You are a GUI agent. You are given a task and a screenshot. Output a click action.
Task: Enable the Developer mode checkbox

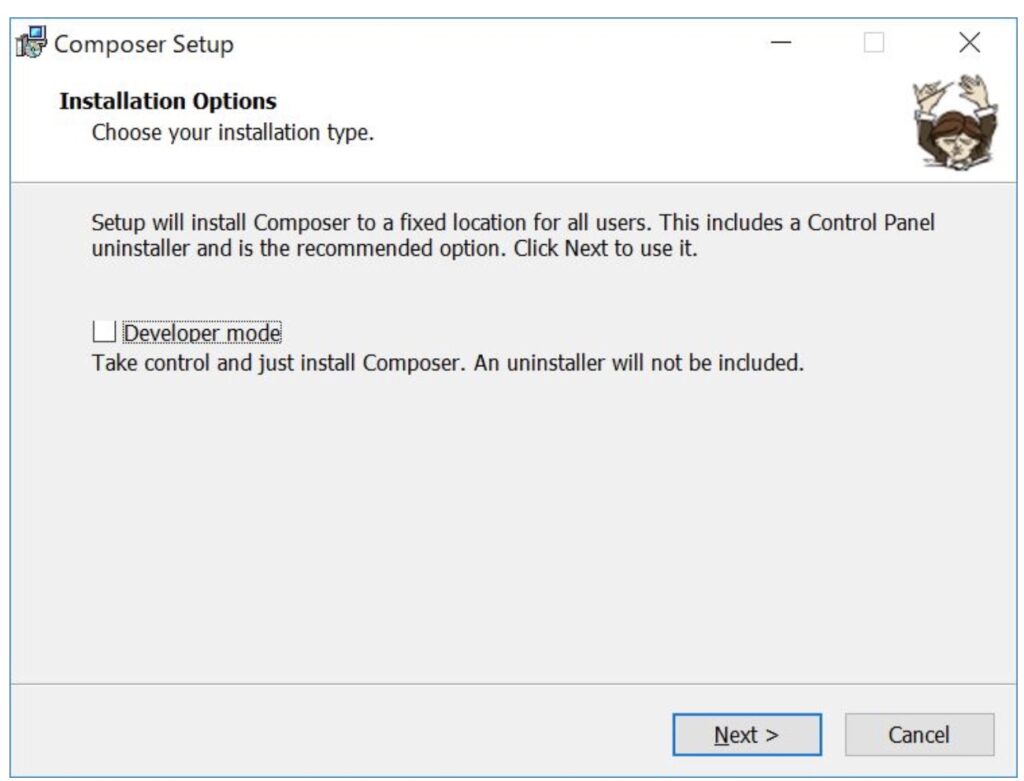104,332
